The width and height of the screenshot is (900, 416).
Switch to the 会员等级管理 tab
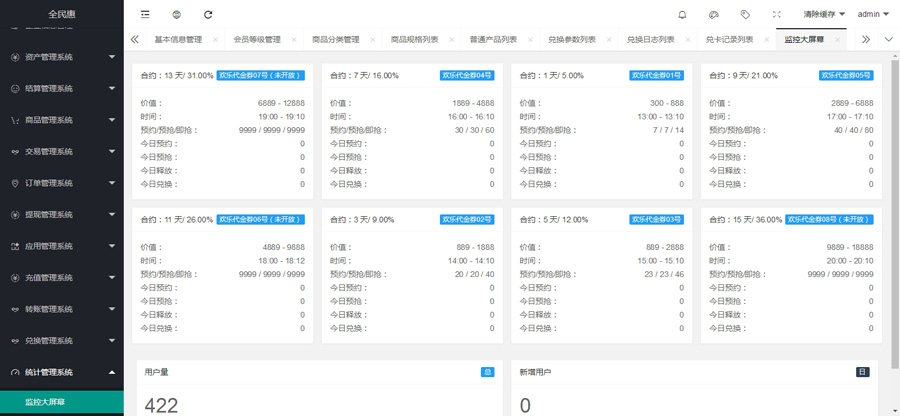coord(257,40)
